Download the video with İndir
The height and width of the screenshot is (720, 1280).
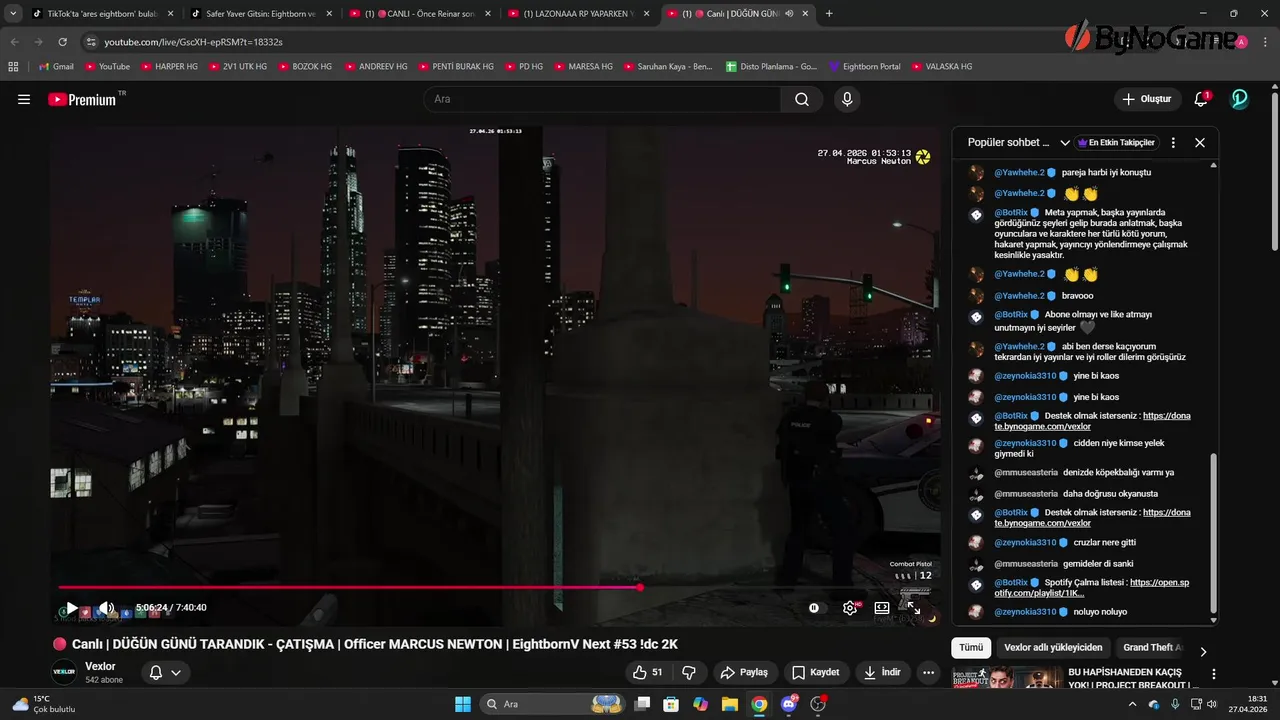pyautogui.click(x=883, y=672)
